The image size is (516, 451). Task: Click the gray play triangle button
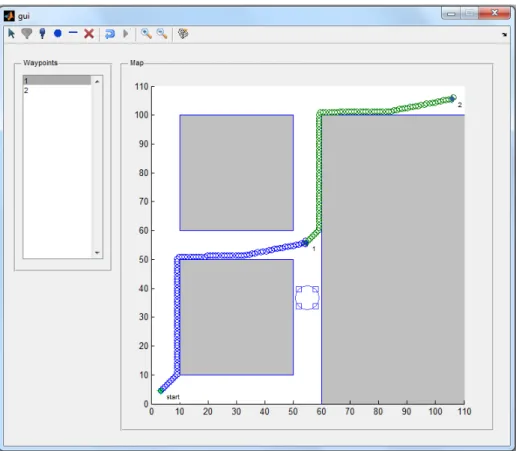point(126,34)
